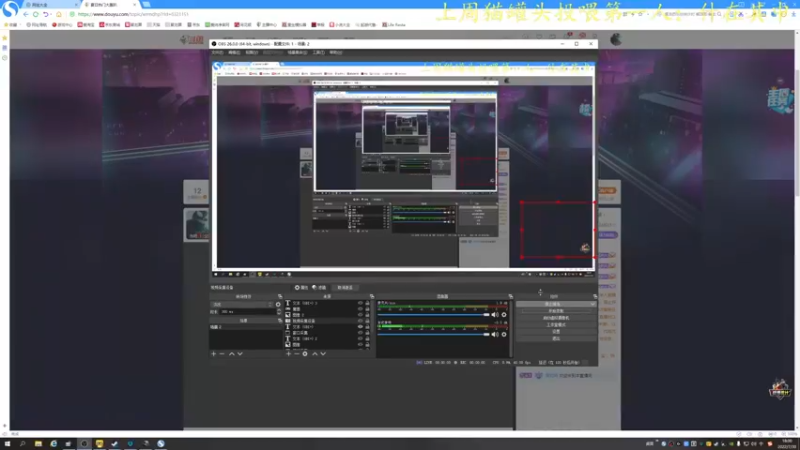Lock the 文本 (GDI+) 3 source
This screenshot has width=800, height=450.
click(367, 303)
